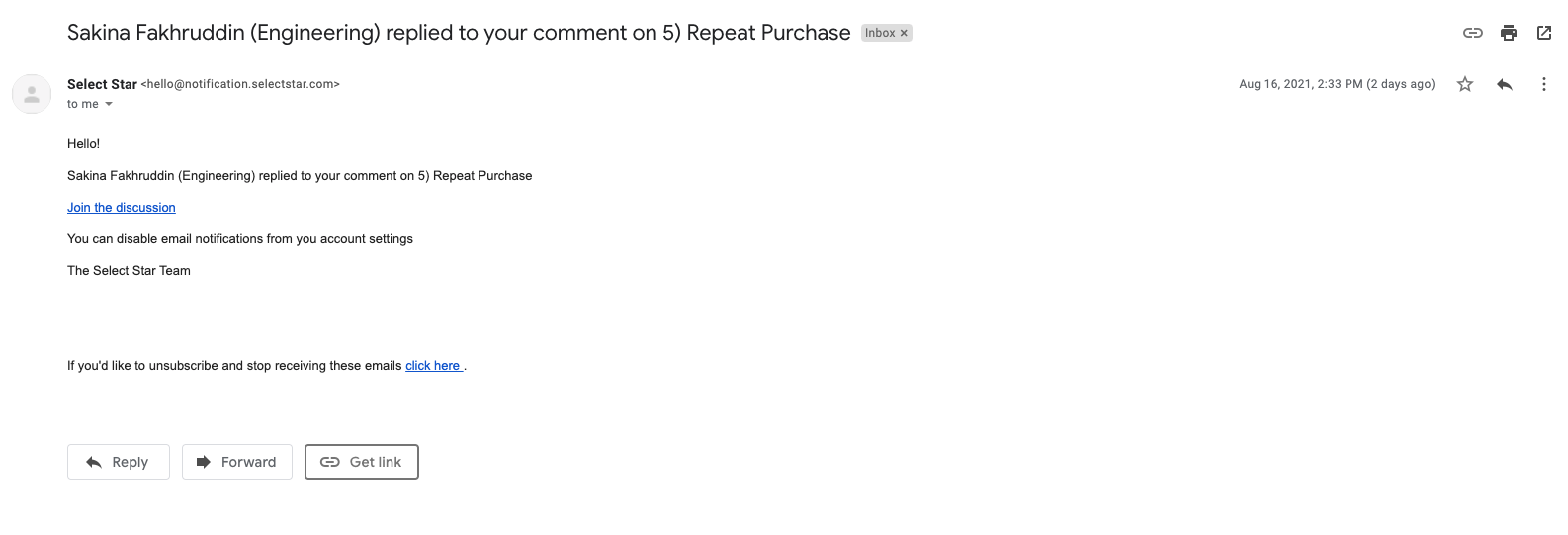Click the 'to me' recipient text

(x=82, y=104)
